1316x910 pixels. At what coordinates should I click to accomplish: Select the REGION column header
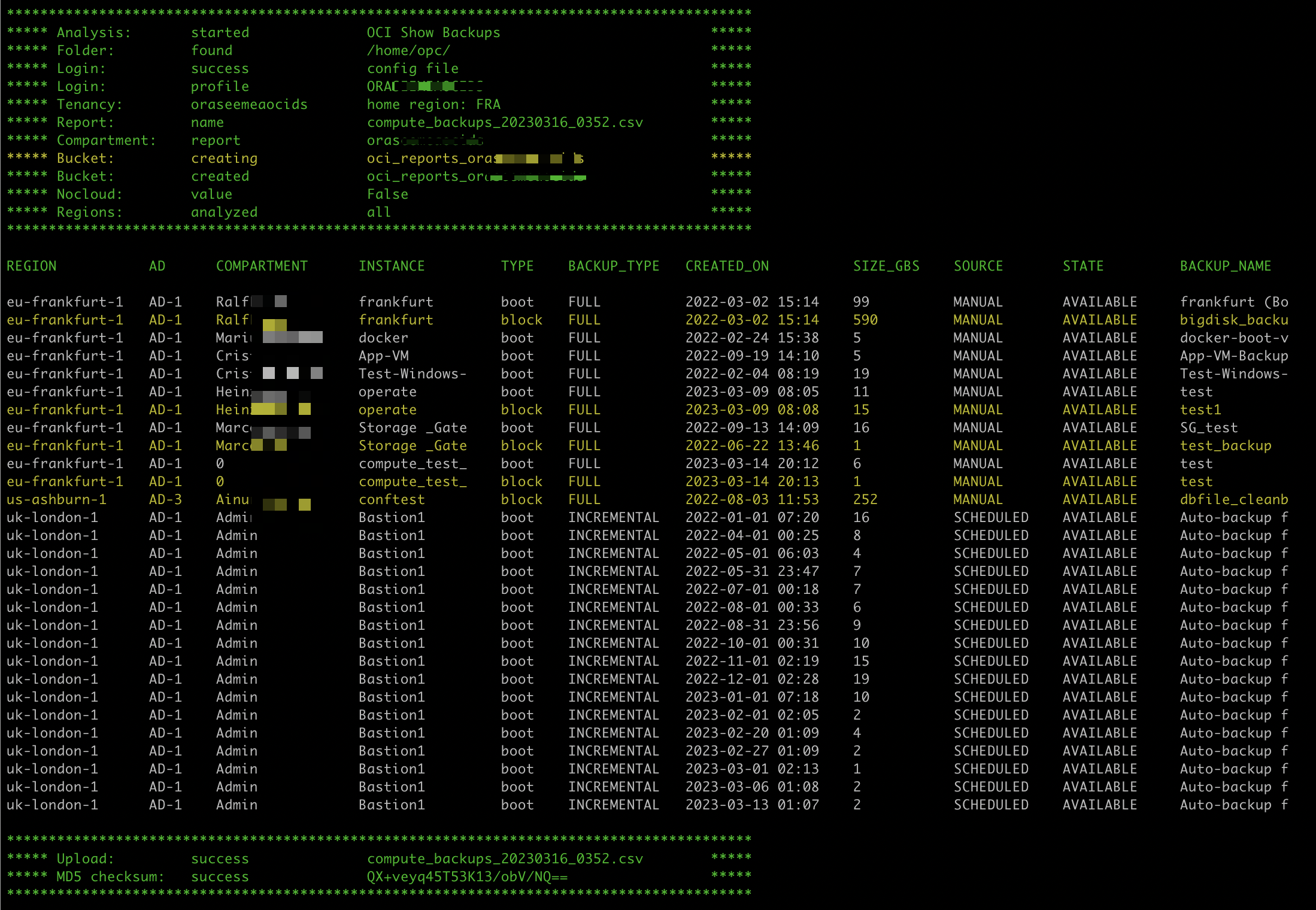coord(31,266)
